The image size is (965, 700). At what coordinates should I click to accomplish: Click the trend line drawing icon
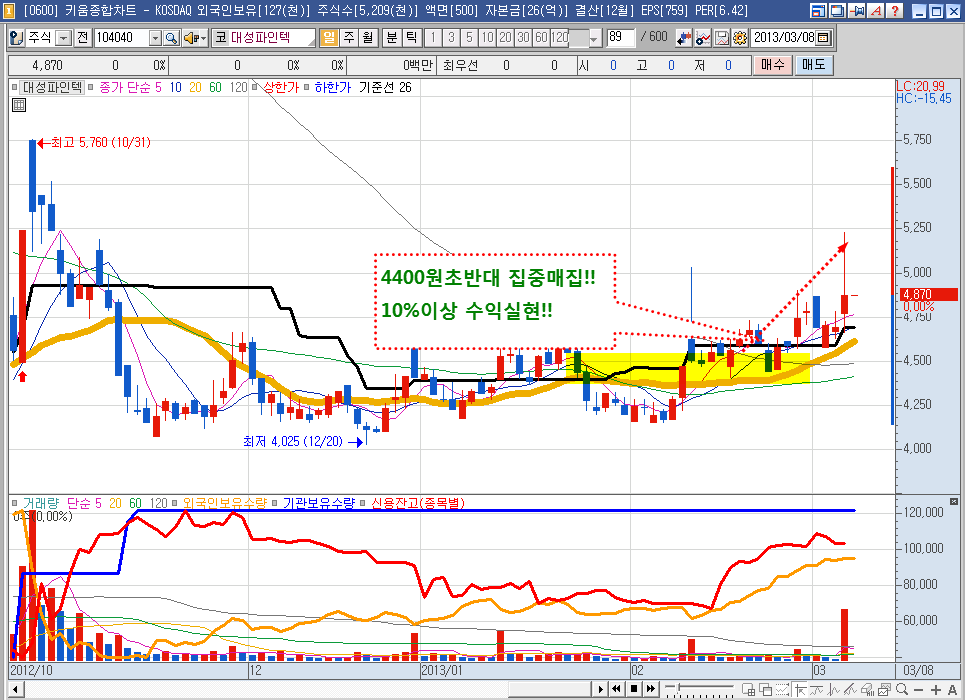[x=851, y=690]
